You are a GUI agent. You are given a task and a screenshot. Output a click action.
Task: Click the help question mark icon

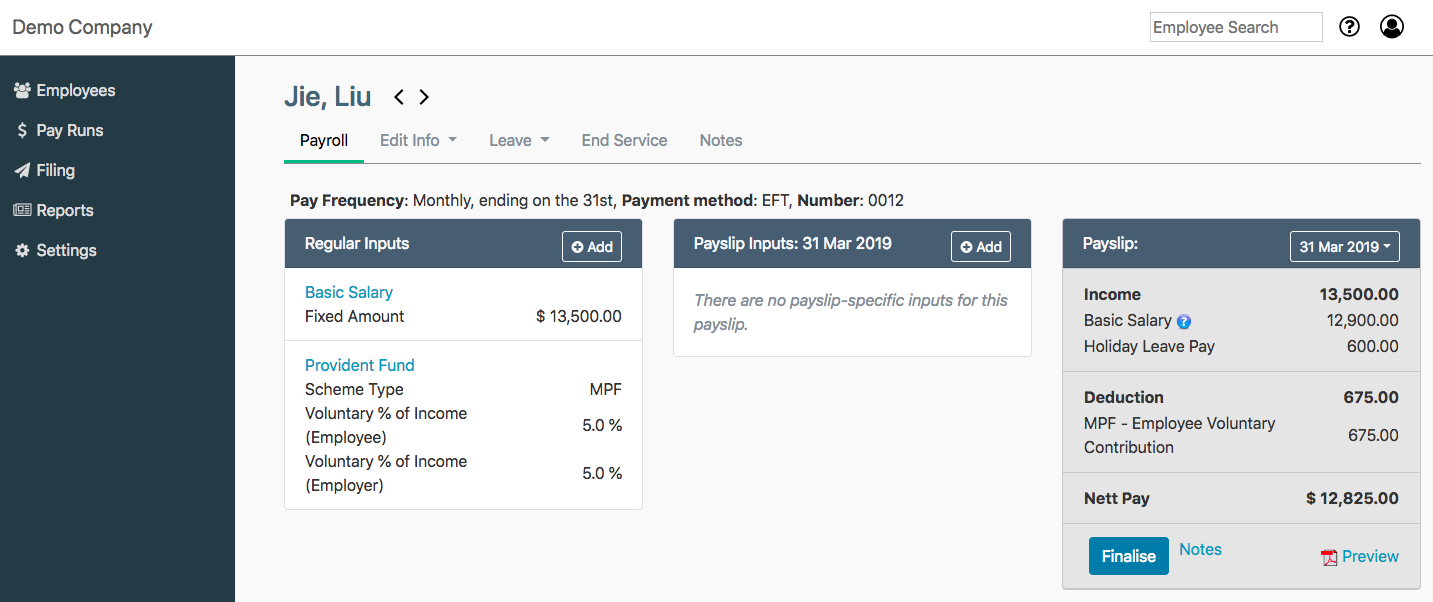1350,27
